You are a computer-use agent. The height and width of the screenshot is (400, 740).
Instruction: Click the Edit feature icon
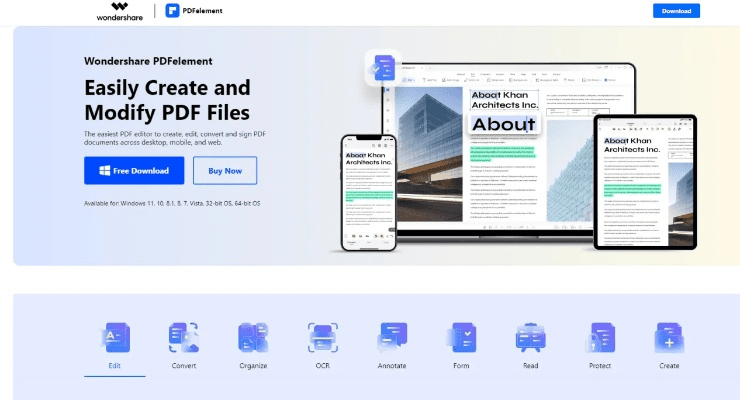pyautogui.click(x=113, y=339)
